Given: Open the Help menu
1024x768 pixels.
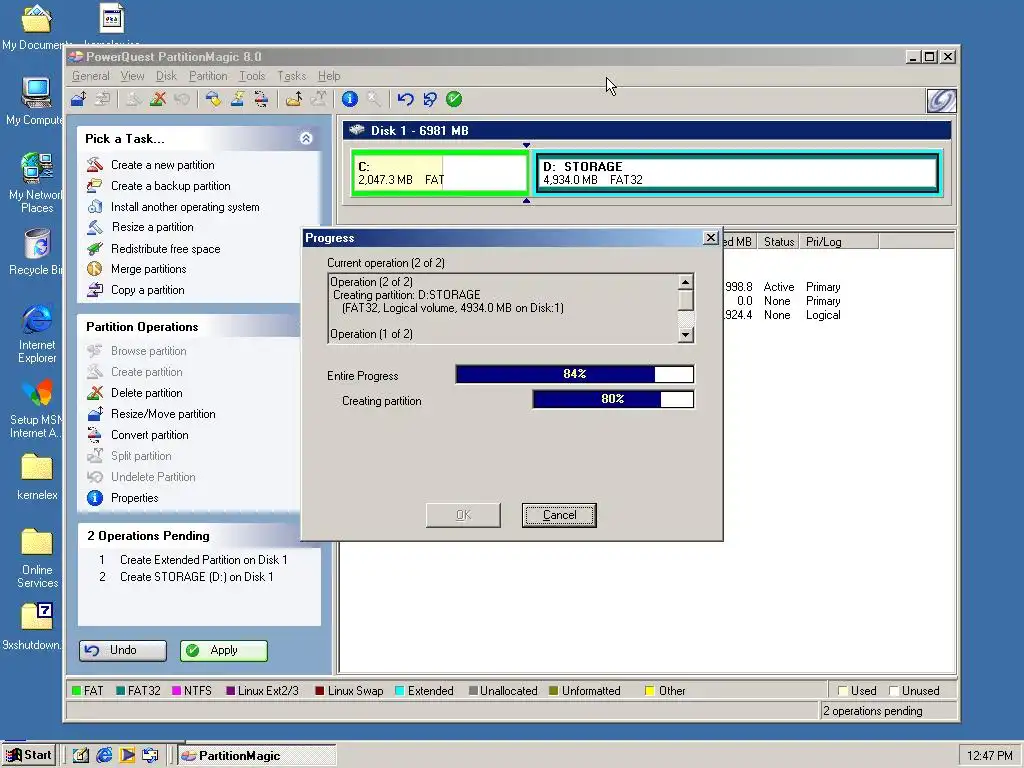Looking at the screenshot, I should tap(329, 76).
